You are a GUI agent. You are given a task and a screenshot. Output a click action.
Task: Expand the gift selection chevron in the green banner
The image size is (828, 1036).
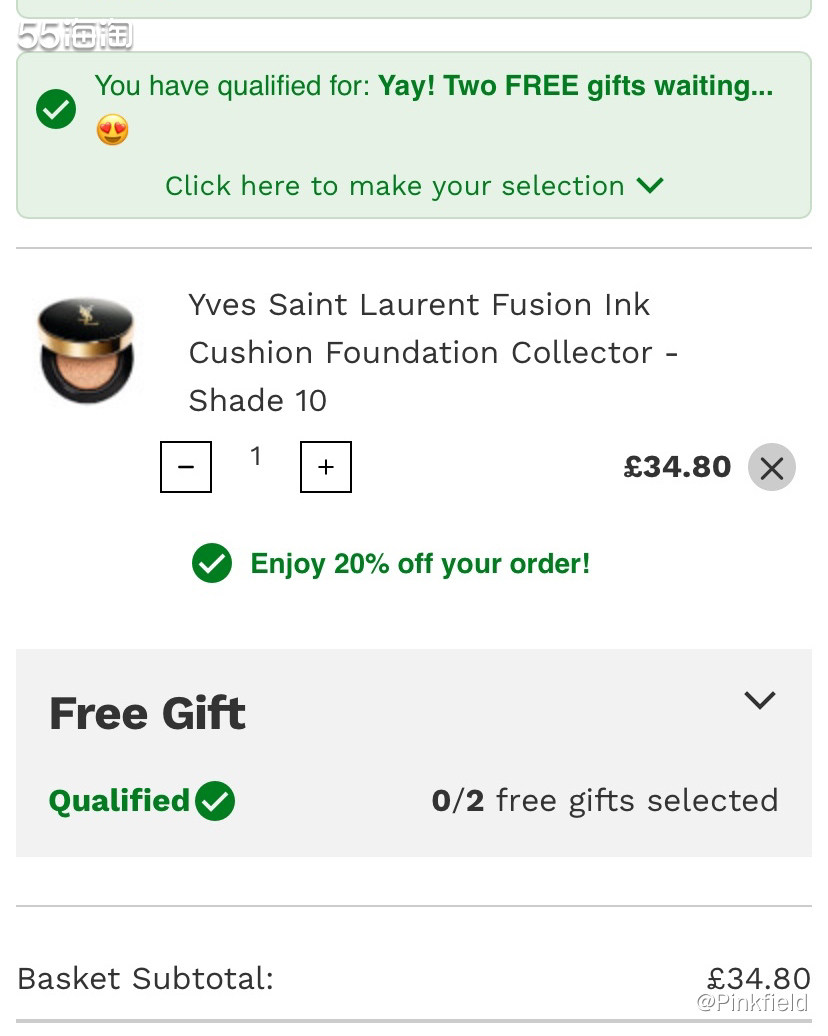tap(650, 185)
